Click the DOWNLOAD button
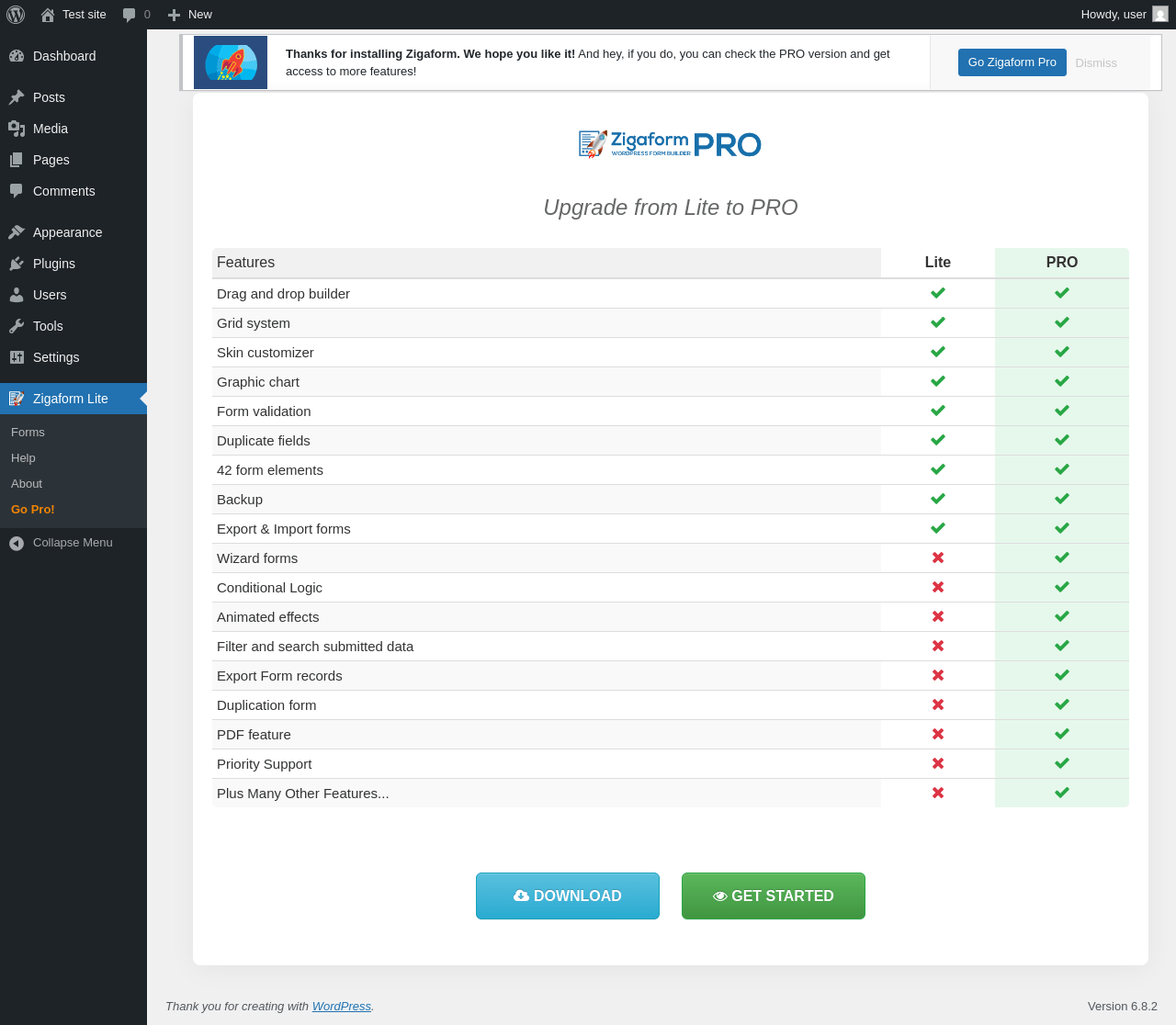This screenshot has height=1025, width=1176. pos(568,895)
